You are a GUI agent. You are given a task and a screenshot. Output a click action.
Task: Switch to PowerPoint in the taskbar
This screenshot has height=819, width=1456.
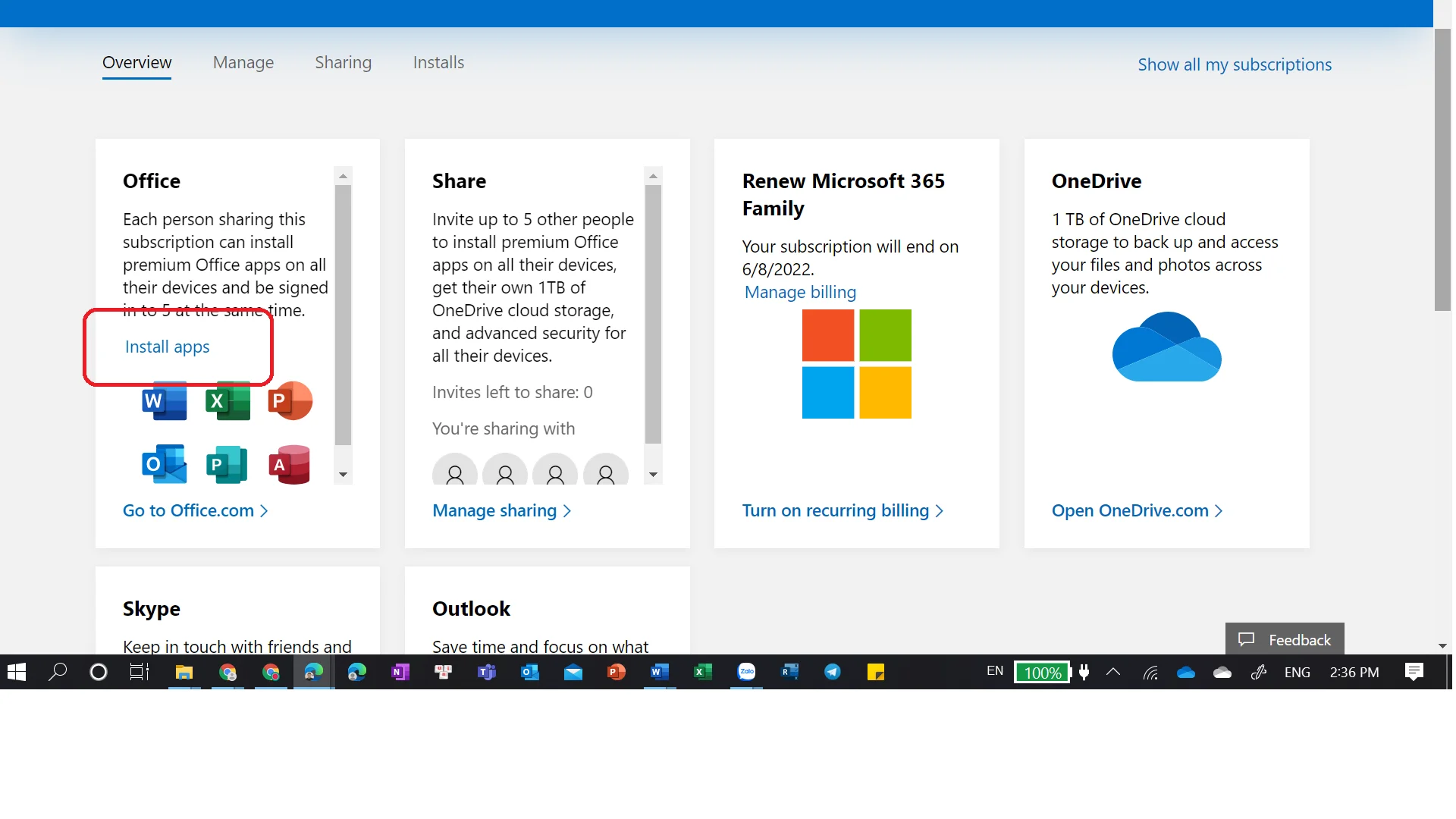pos(617,673)
